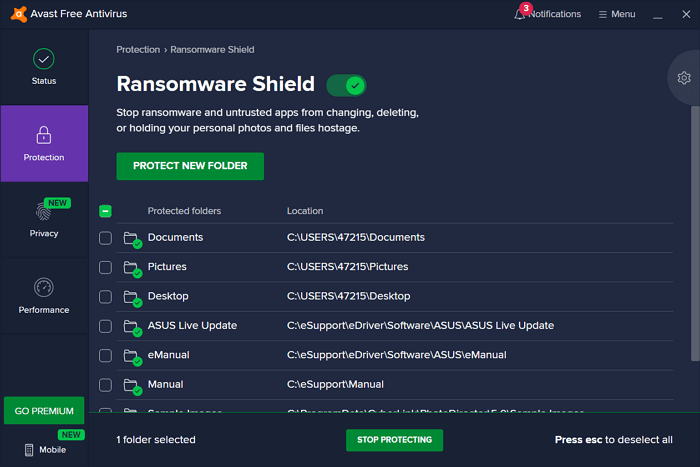This screenshot has width=700, height=467.
Task: Click the Mobile phone icon
Action: (x=29, y=450)
